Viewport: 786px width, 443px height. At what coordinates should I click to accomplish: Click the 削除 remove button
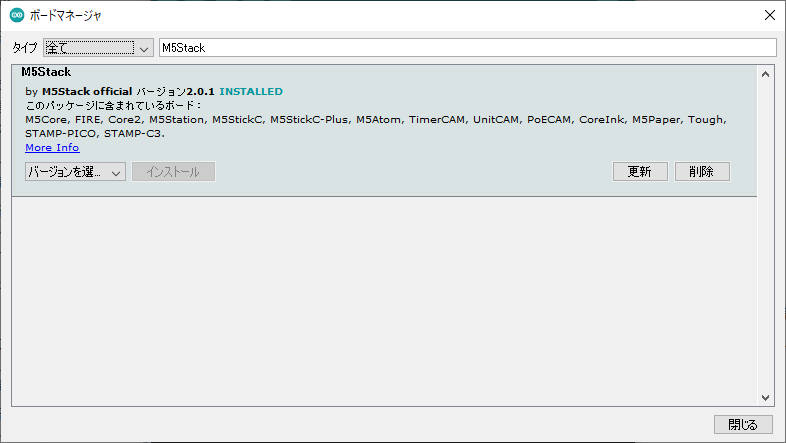(x=702, y=171)
